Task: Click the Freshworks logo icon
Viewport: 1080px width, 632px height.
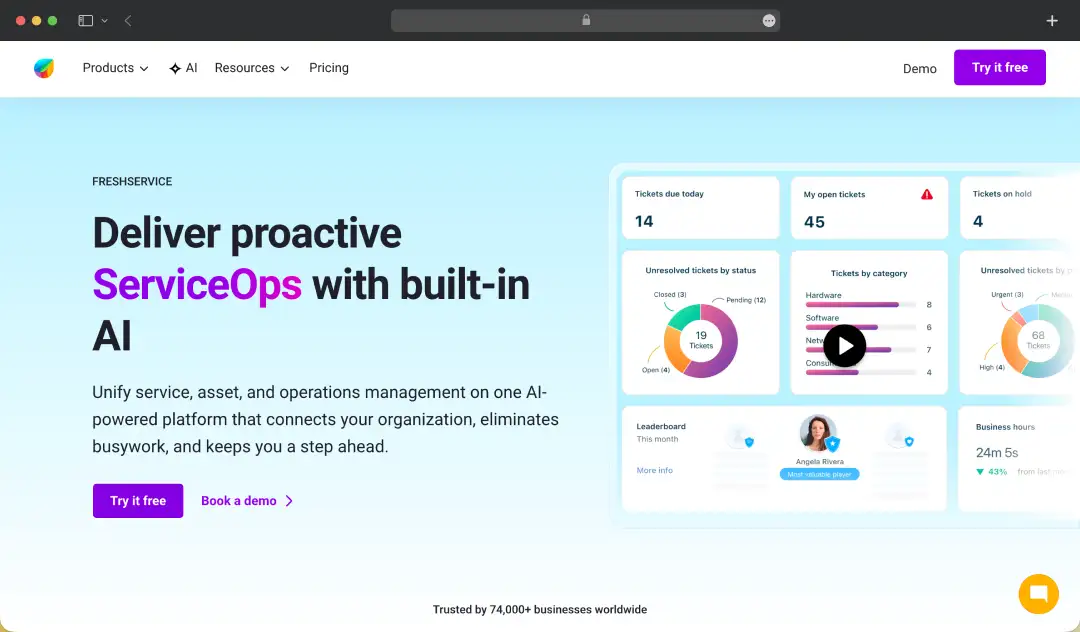Action: [x=44, y=67]
